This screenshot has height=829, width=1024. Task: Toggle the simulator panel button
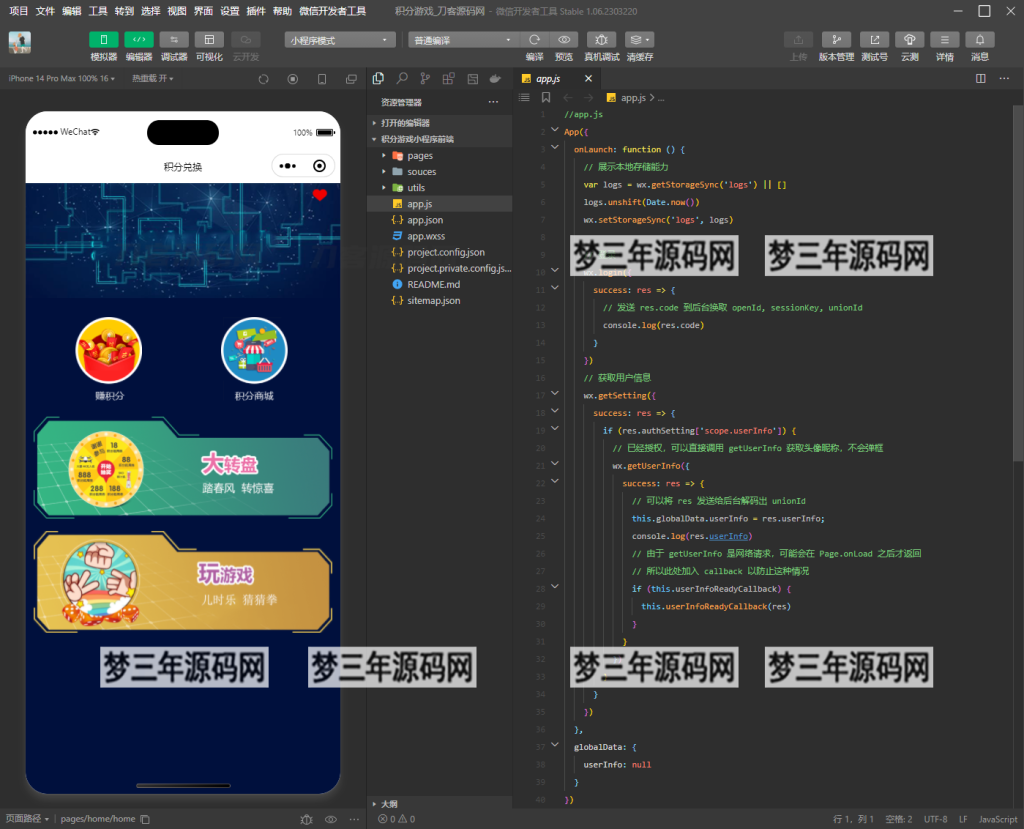click(103, 40)
